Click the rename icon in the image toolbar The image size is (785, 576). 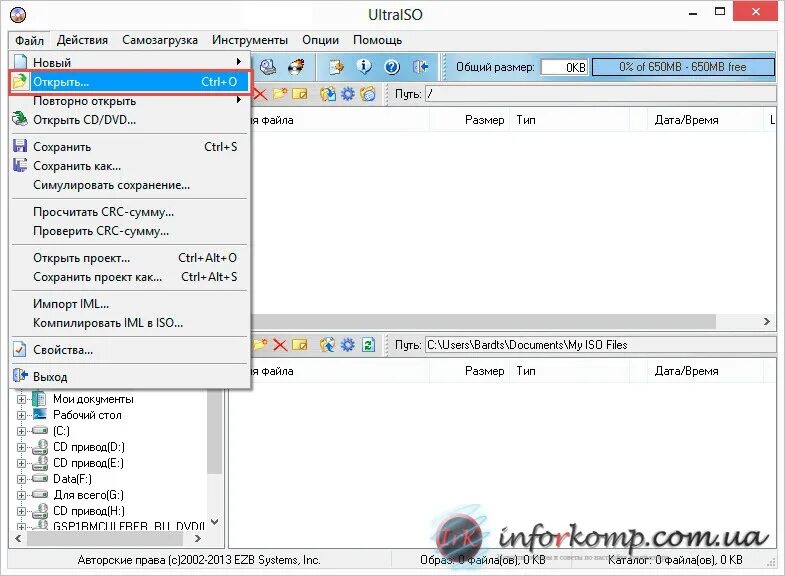pyautogui.click(x=300, y=94)
